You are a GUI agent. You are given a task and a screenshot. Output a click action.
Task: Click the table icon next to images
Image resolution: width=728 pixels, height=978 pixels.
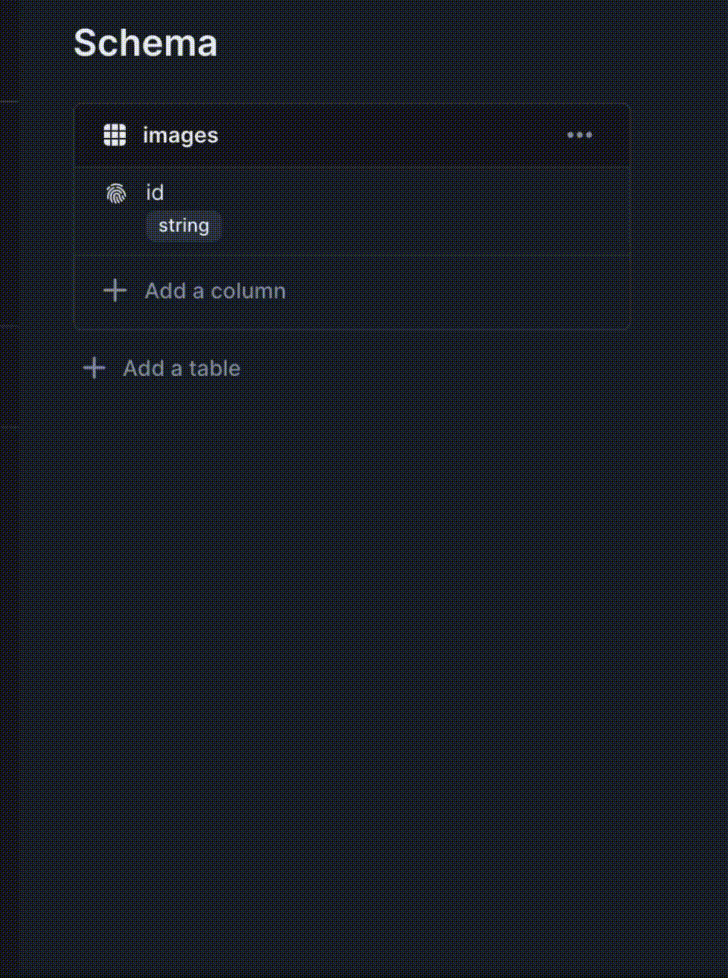[x=115, y=135]
